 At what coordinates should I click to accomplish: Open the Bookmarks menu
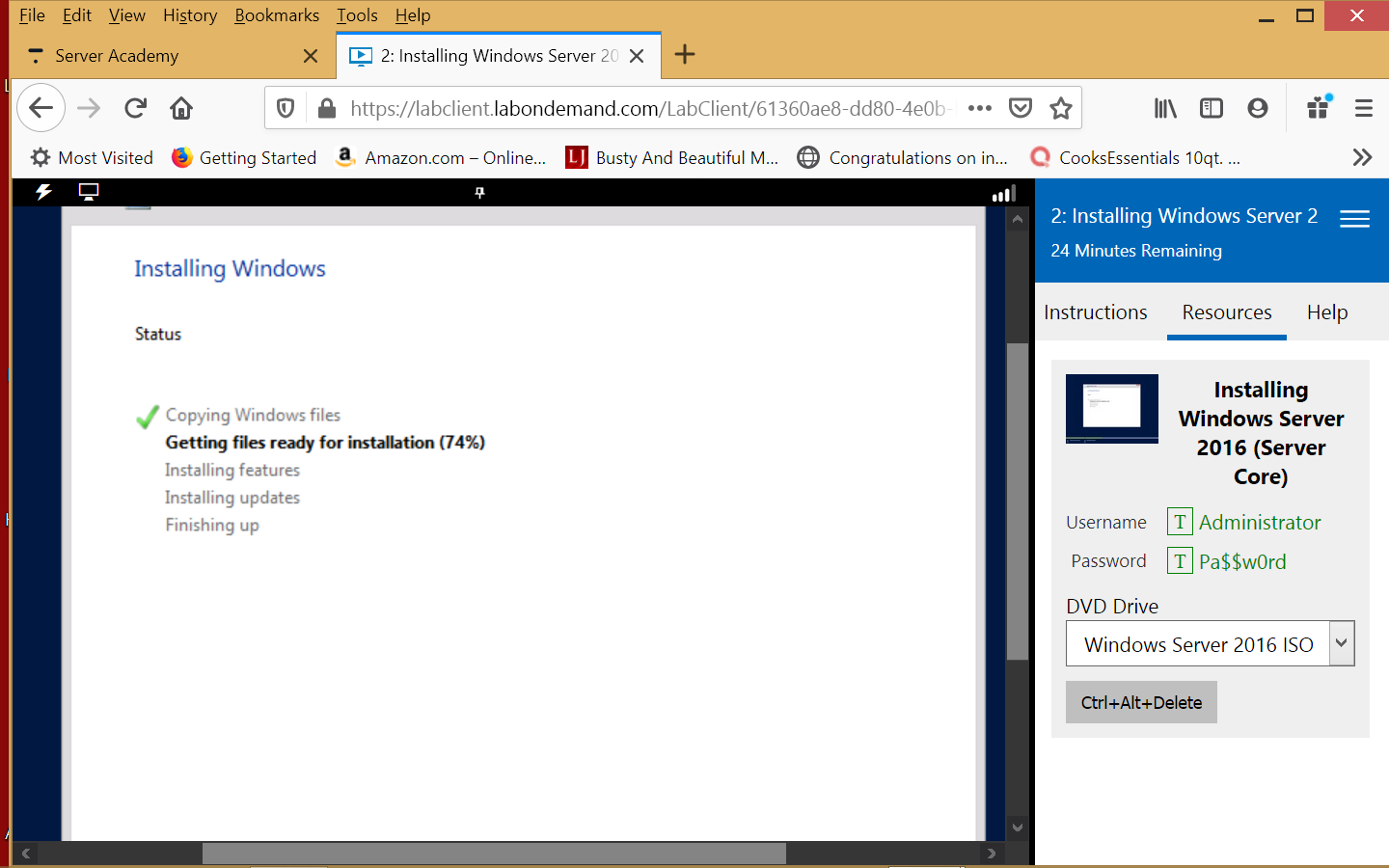[x=277, y=15]
